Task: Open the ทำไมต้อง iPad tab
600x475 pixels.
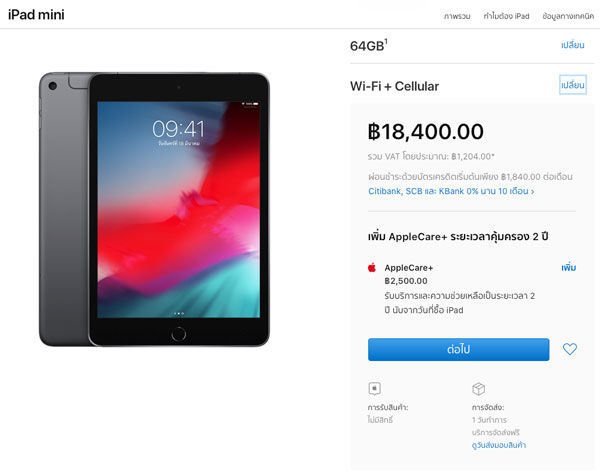Action: coord(506,16)
